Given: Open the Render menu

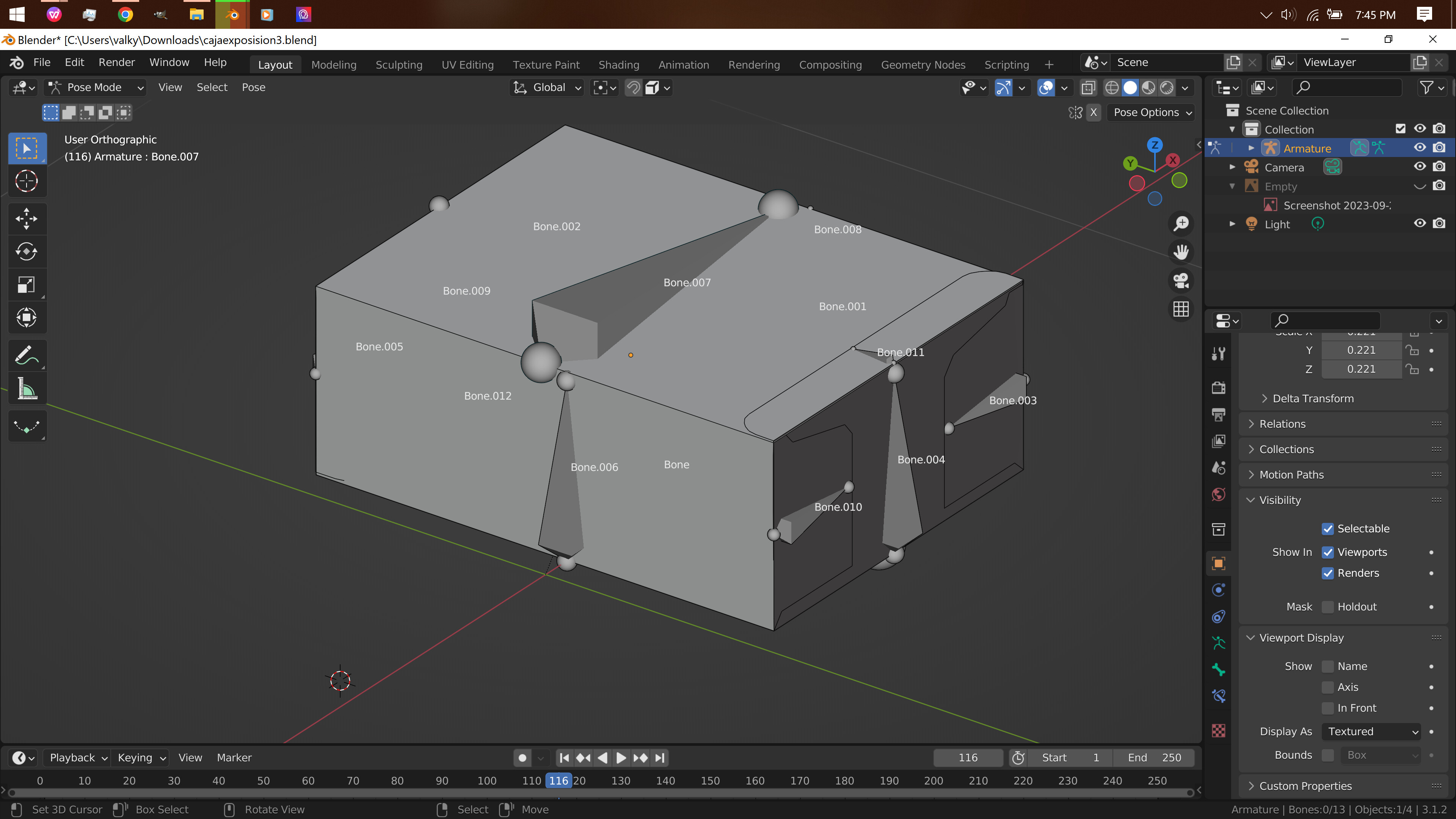Looking at the screenshot, I should tap(116, 62).
